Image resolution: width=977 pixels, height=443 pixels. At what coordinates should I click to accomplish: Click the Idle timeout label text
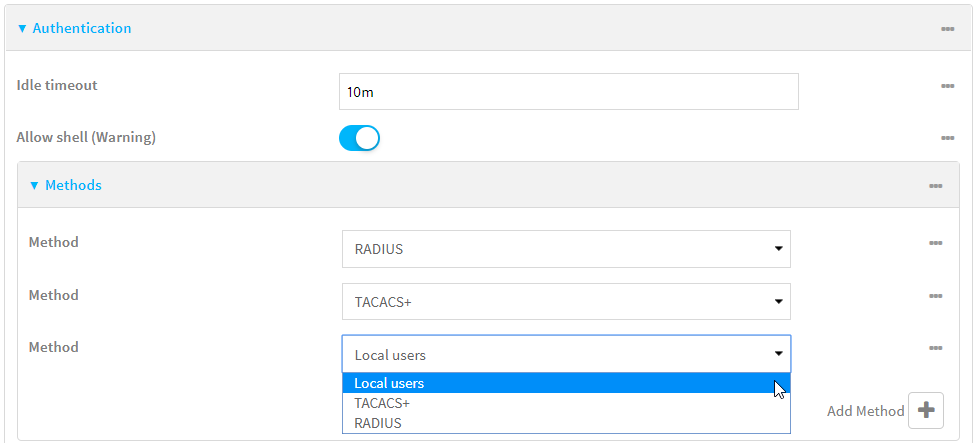pyautogui.click(x=57, y=85)
